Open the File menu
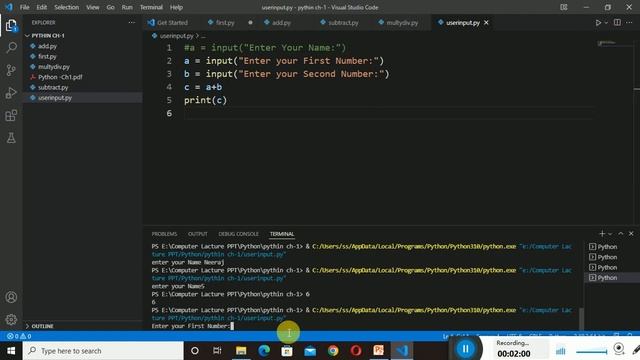The height and width of the screenshot is (360, 640). tap(24, 7)
